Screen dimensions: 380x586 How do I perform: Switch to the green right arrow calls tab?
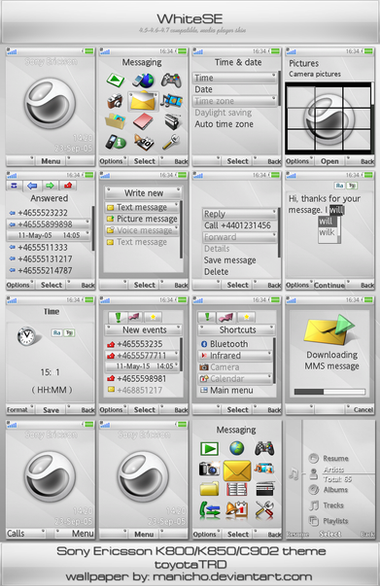(50, 185)
